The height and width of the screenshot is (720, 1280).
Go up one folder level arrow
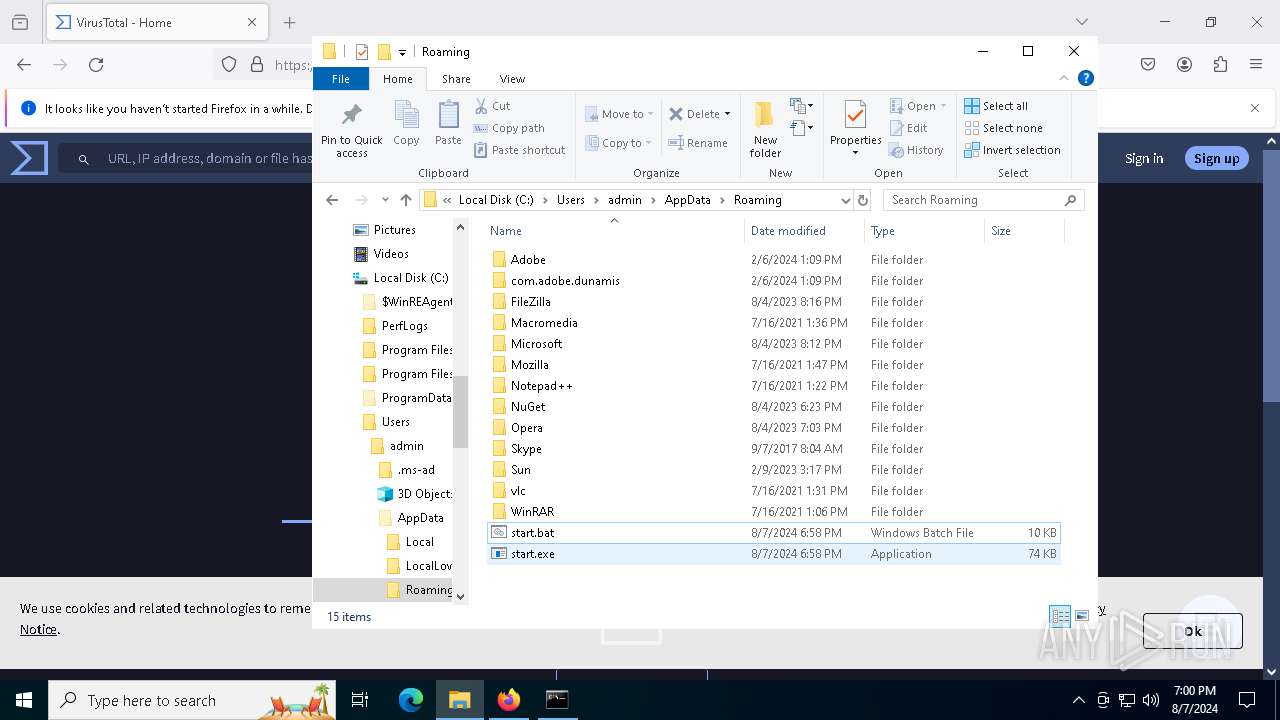[x=405, y=200]
